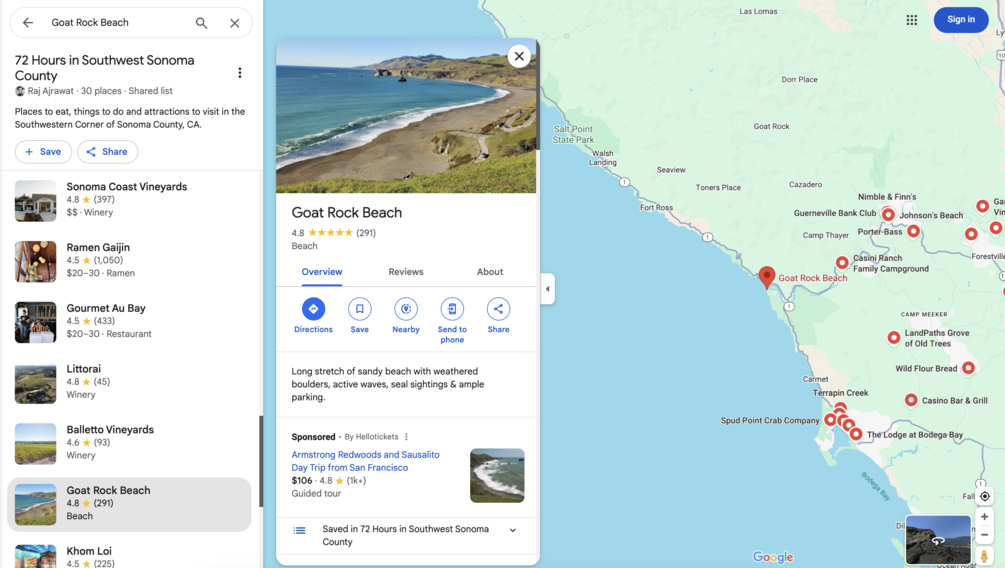Open Khom Loi list entry
This screenshot has height=568, width=1005.
click(x=129, y=555)
